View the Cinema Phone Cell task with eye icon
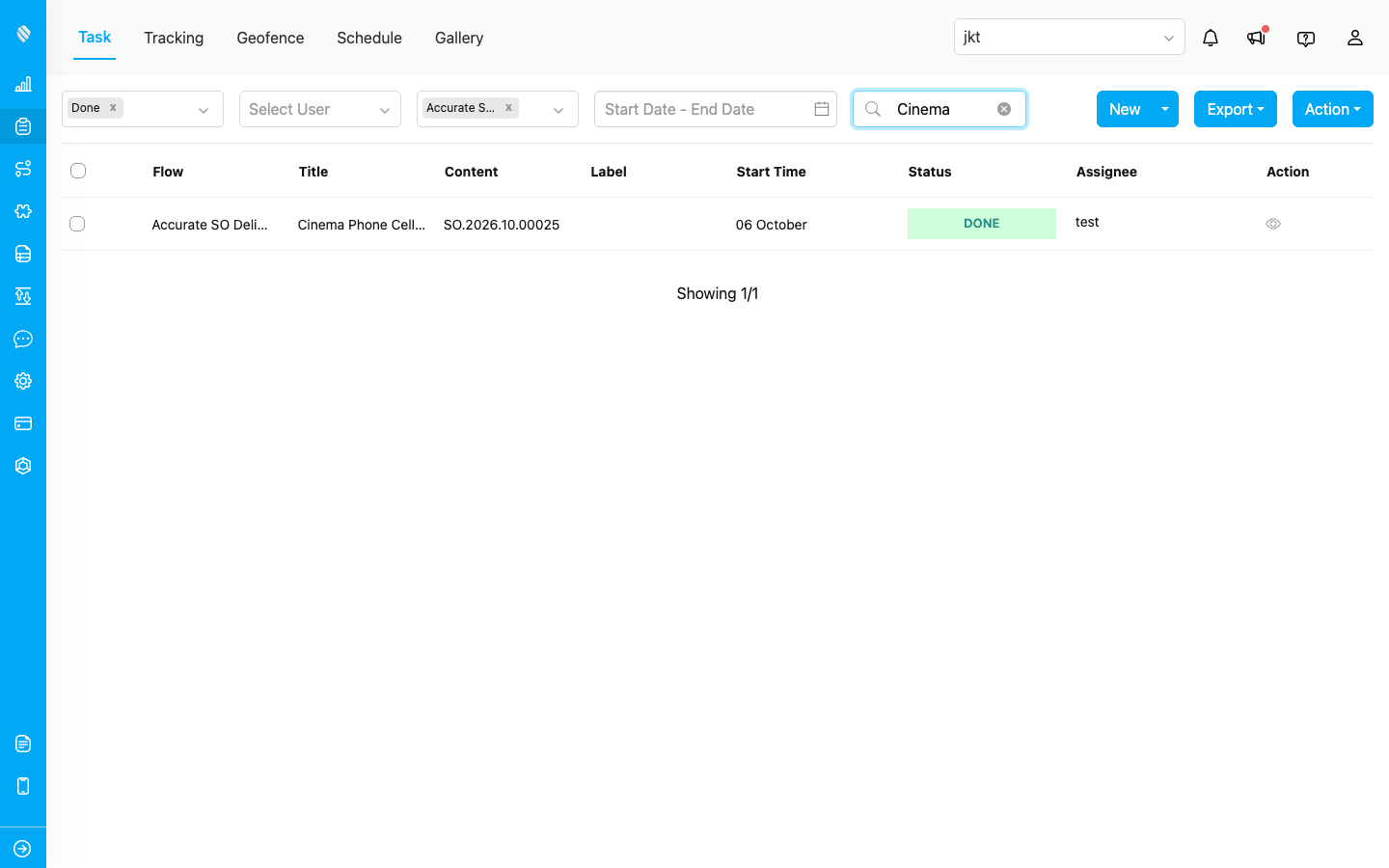 [x=1273, y=224]
